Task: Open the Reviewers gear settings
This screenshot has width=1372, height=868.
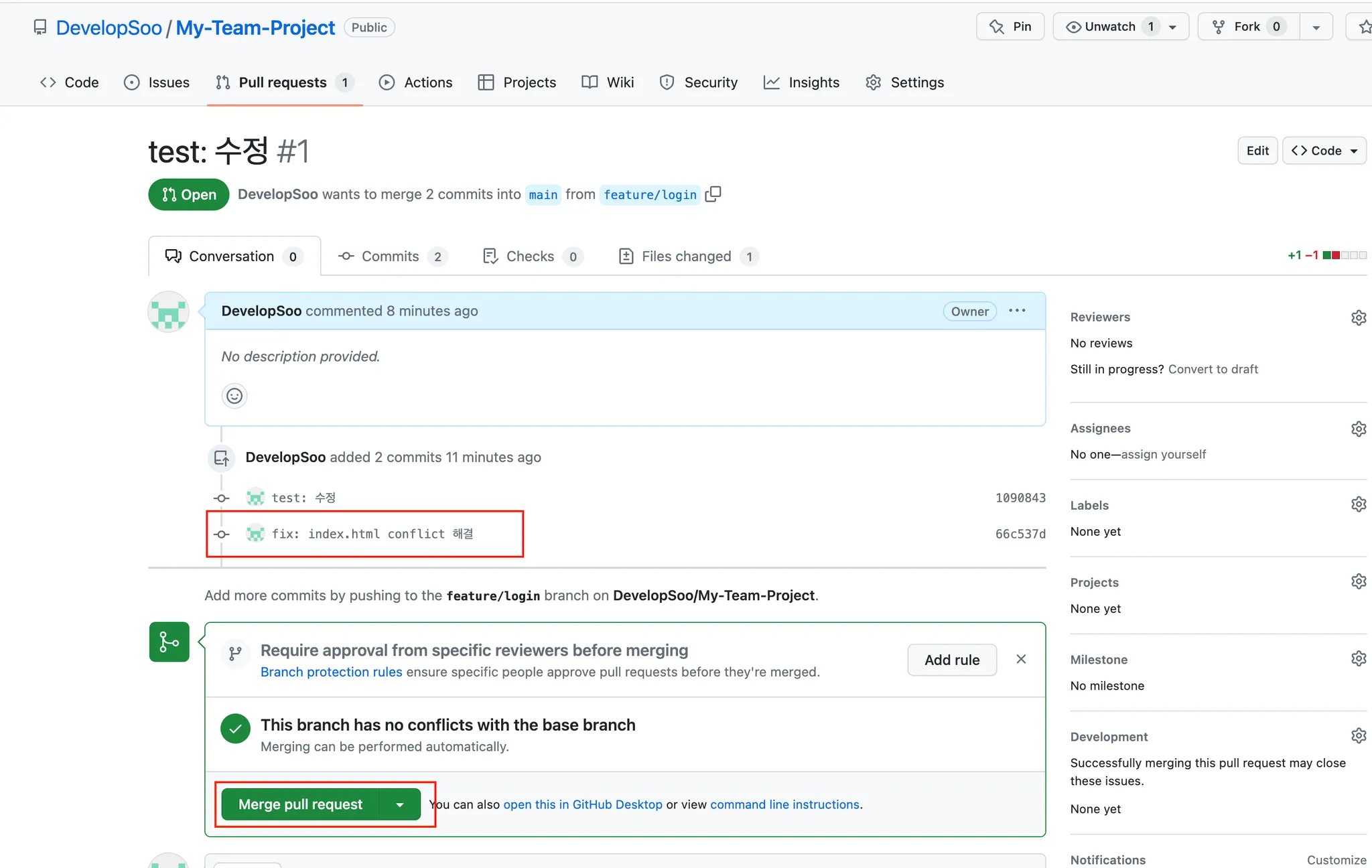Action: (x=1358, y=317)
